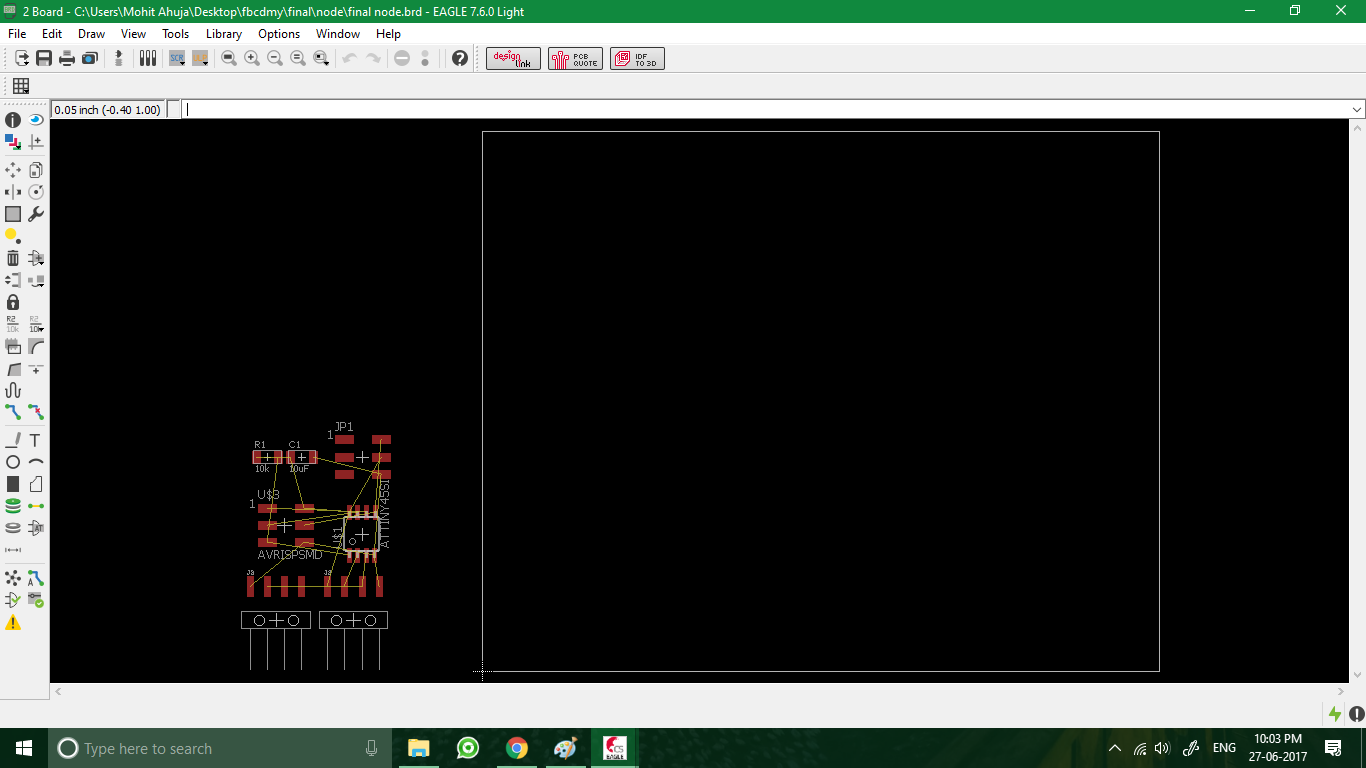Expand the command line history dropdown
This screenshot has height=768, width=1366.
pos(1357,110)
